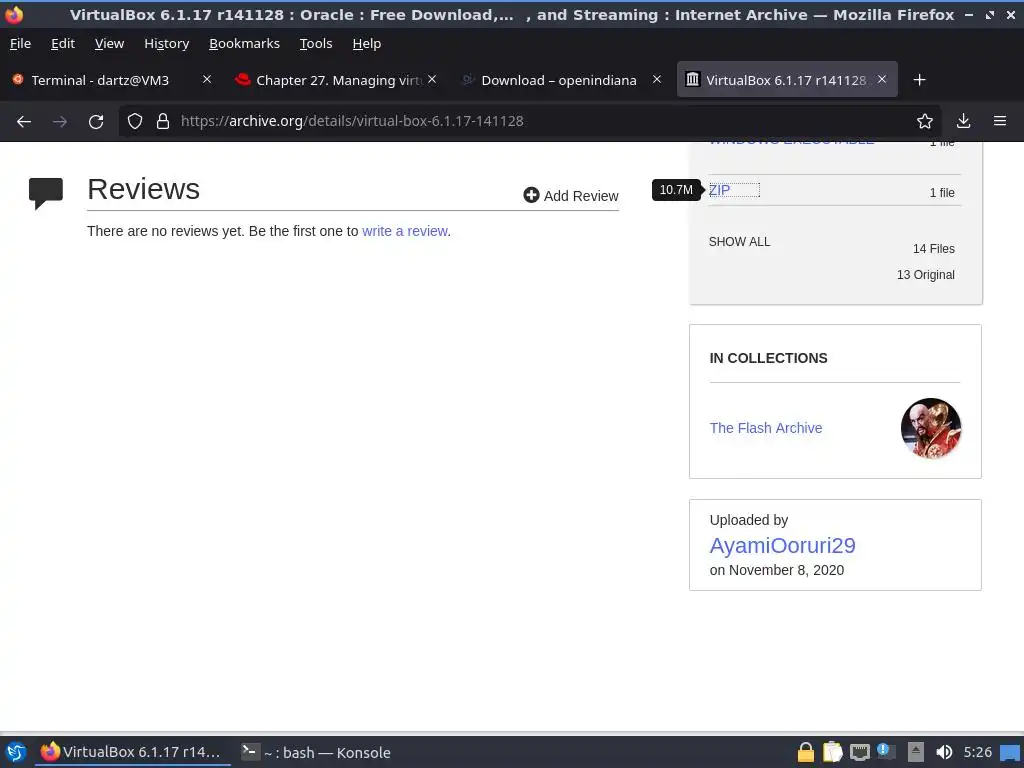Screen dimensions: 1024x768
Task: Switch to the Download – openindiana tab
Action: [558, 80]
